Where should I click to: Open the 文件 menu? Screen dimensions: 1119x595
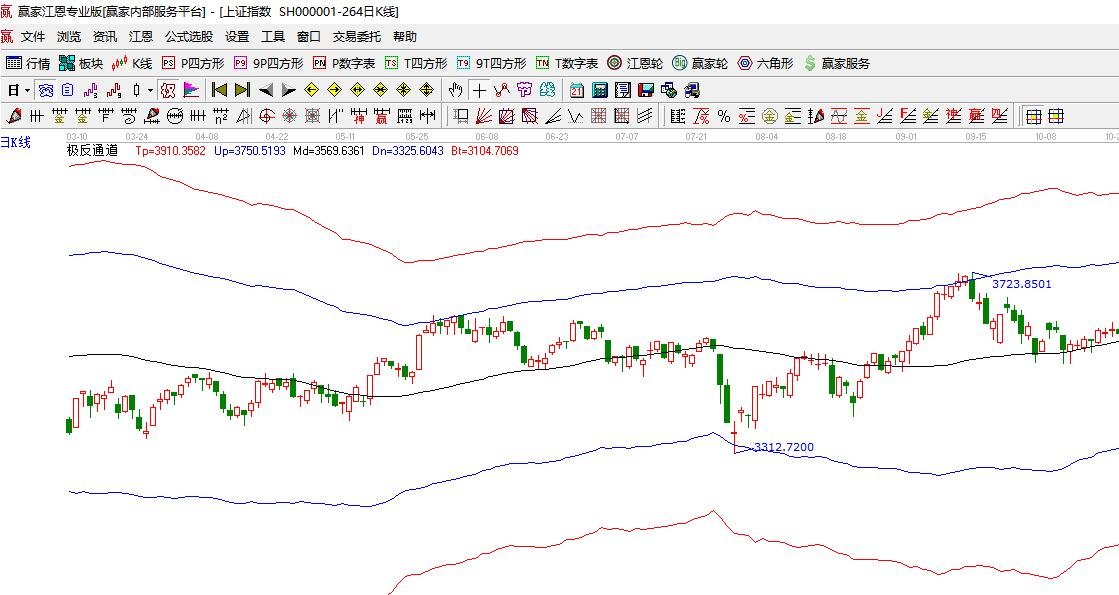point(33,36)
